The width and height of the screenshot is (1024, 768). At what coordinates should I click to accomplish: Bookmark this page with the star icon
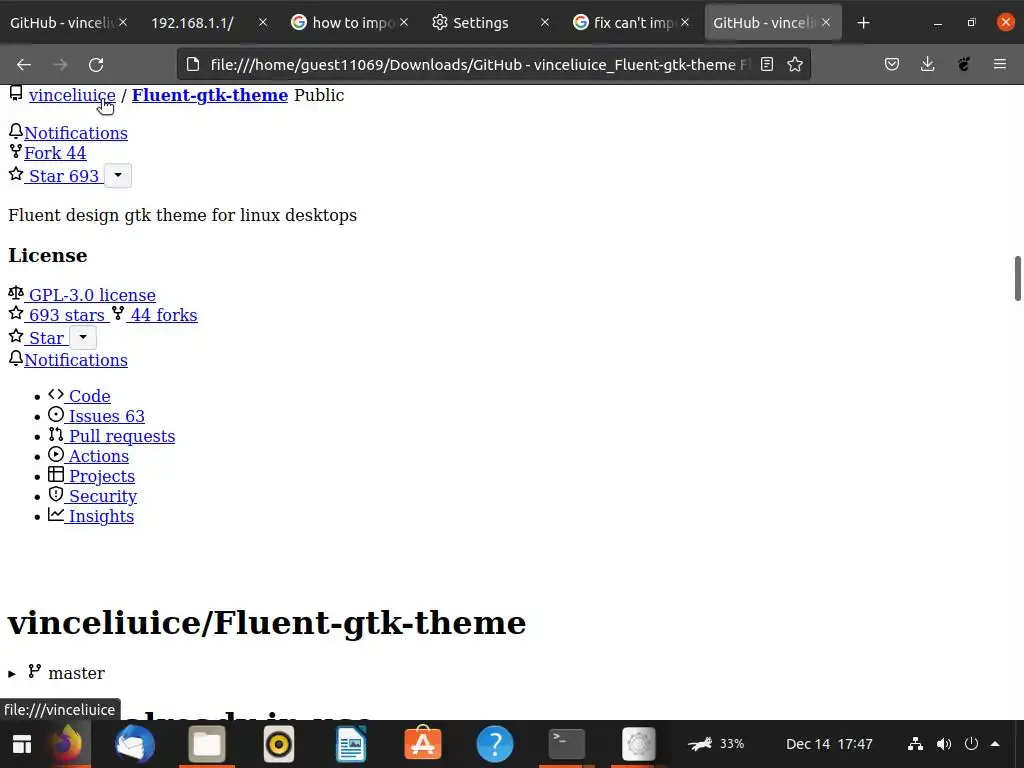pyautogui.click(x=795, y=64)
